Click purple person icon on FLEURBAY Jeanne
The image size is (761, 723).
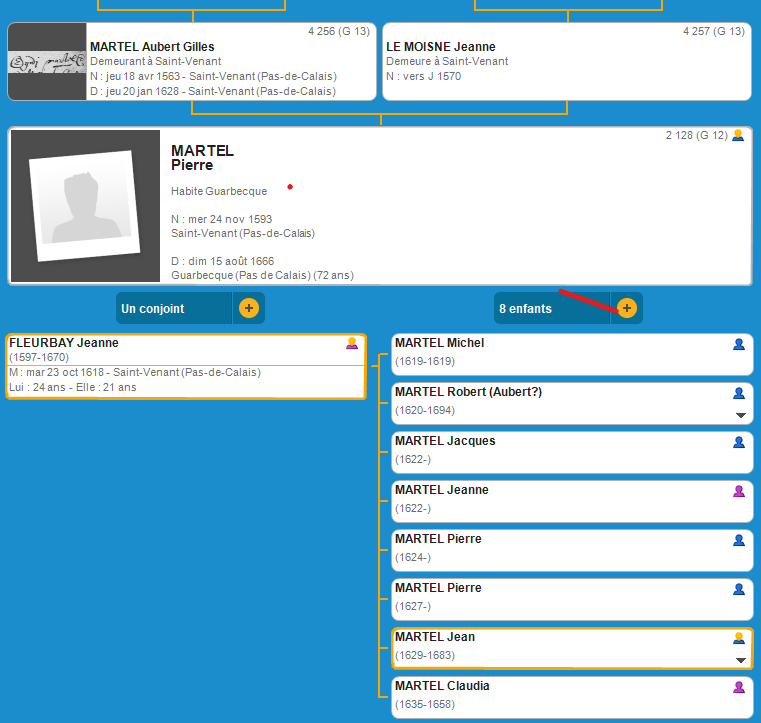(352, 343)
